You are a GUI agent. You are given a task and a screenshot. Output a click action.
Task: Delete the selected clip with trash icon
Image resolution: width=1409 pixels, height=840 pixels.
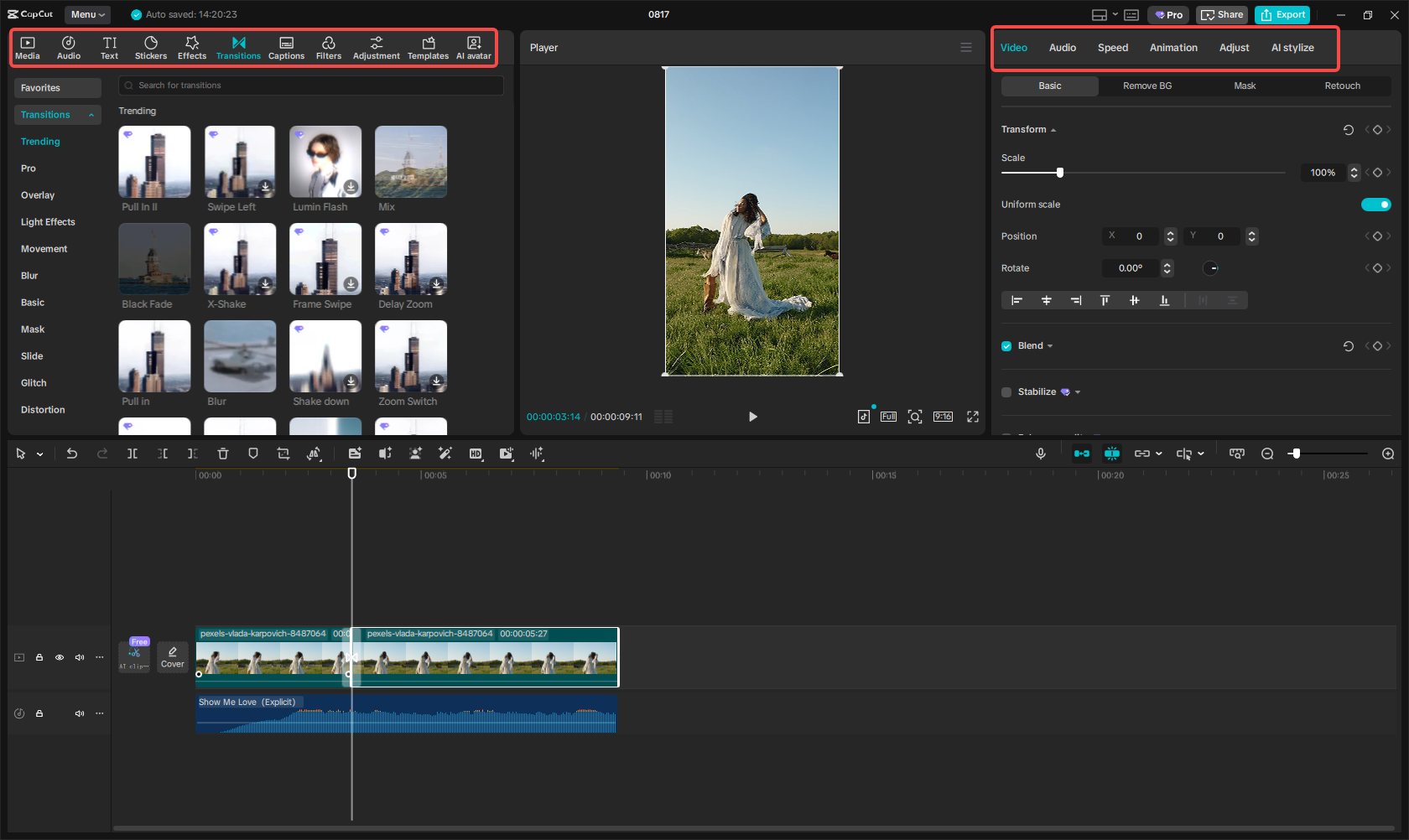click(222, 454)
